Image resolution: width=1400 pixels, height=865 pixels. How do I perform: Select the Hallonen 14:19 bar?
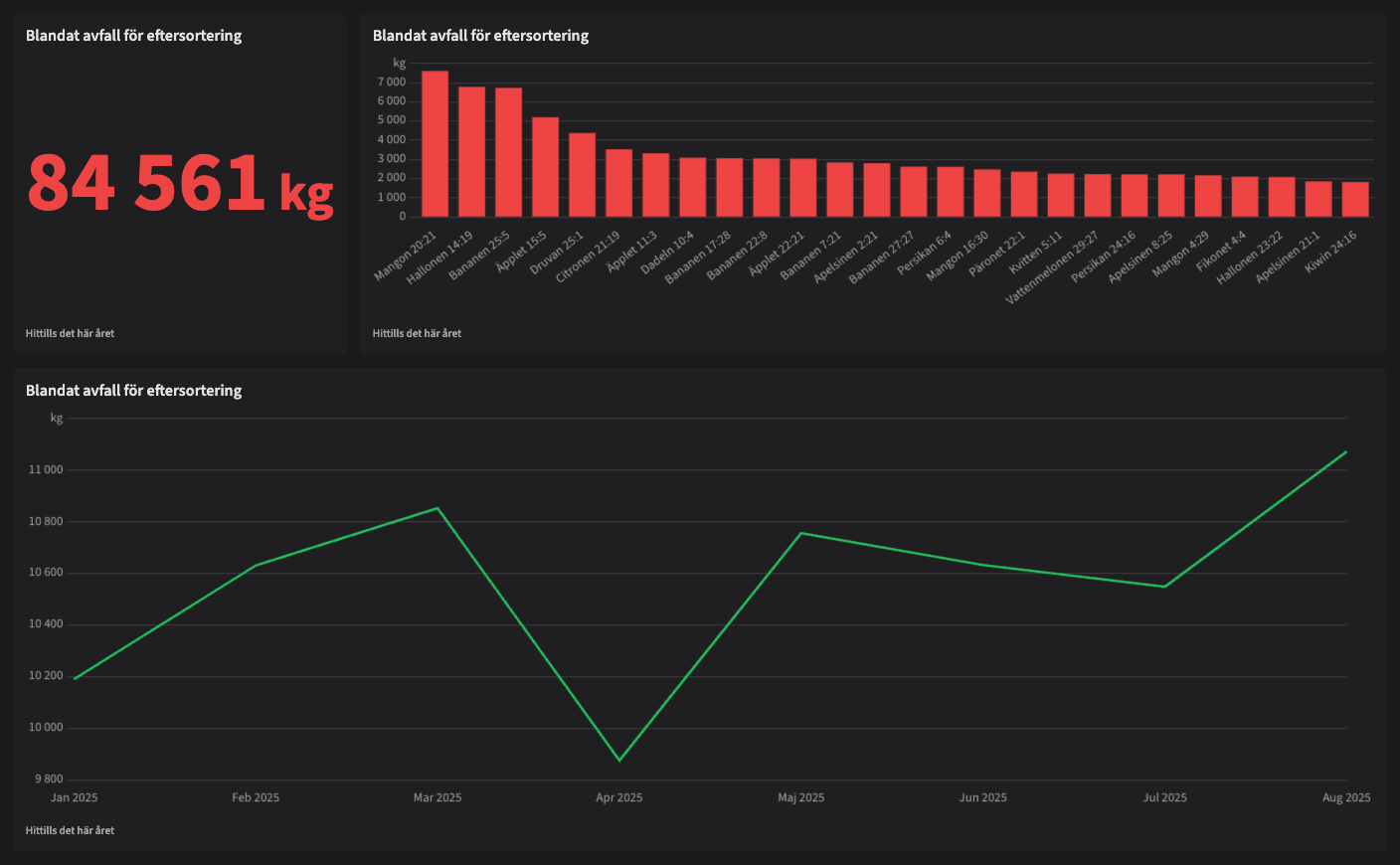point(471,152)
